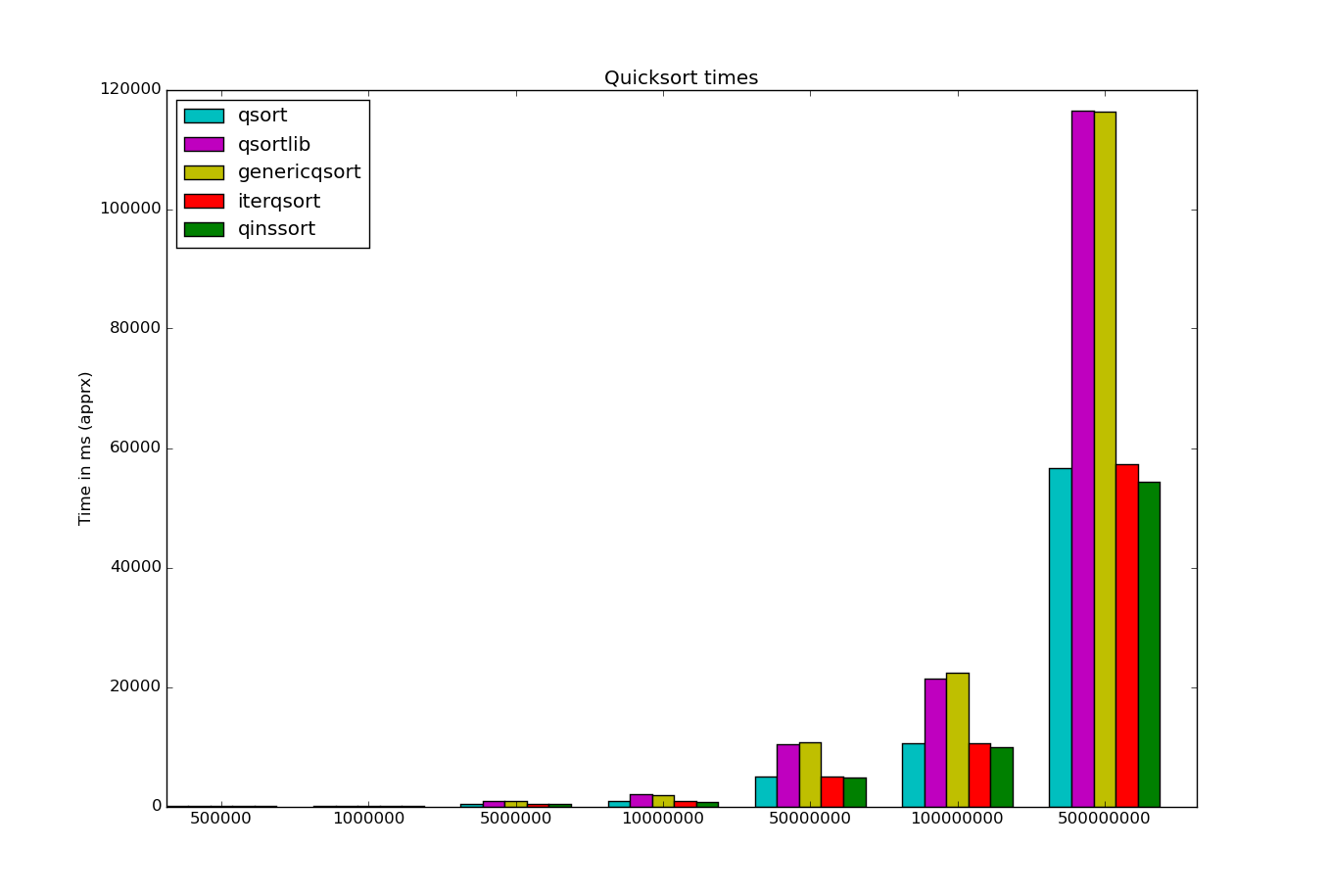Screen dimensions: 1329x896
Task: Click the chart title 'Quicksort times'
Action: [x=681, y=78]
